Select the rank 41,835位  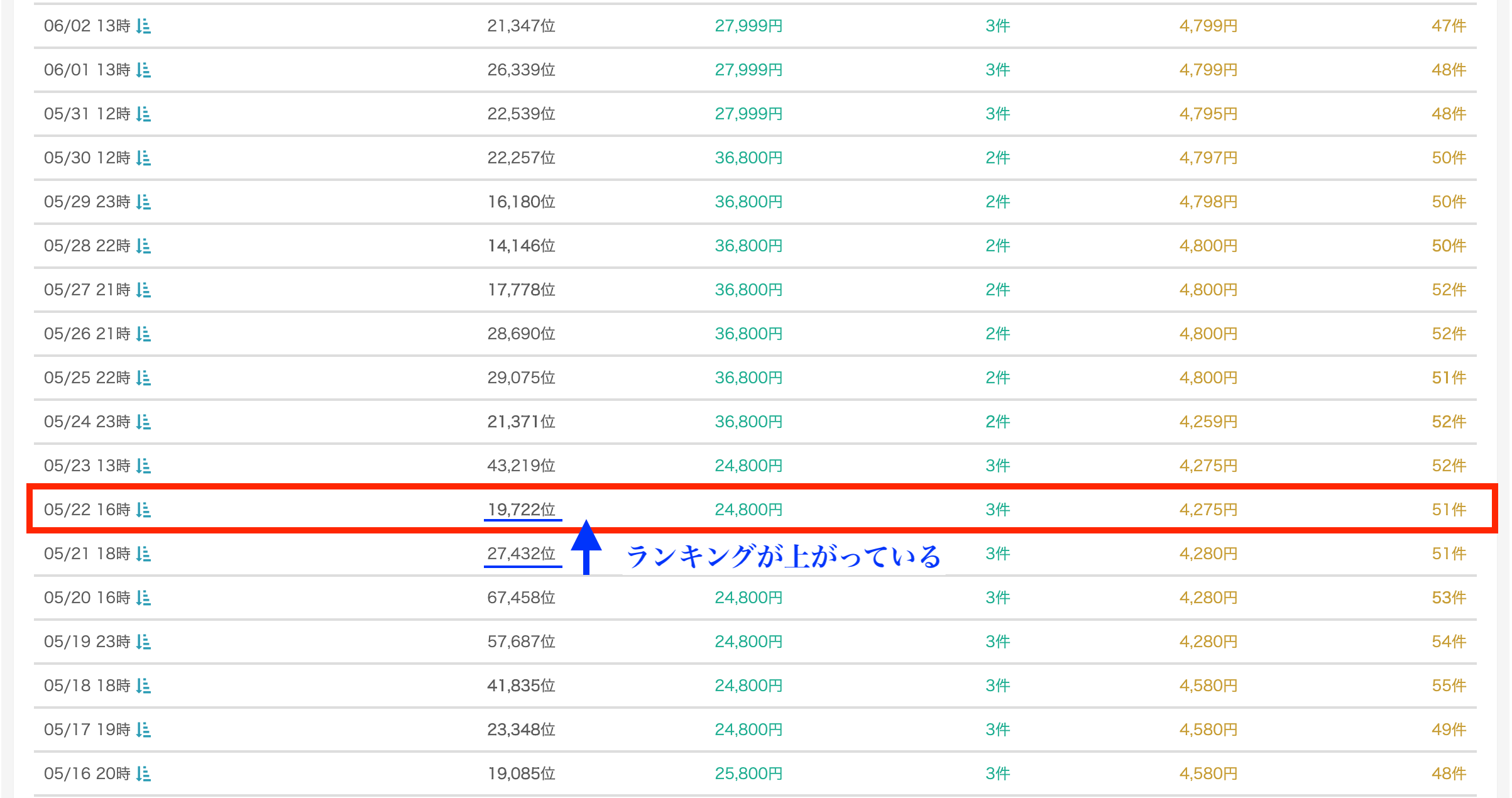tap(522, 686)
